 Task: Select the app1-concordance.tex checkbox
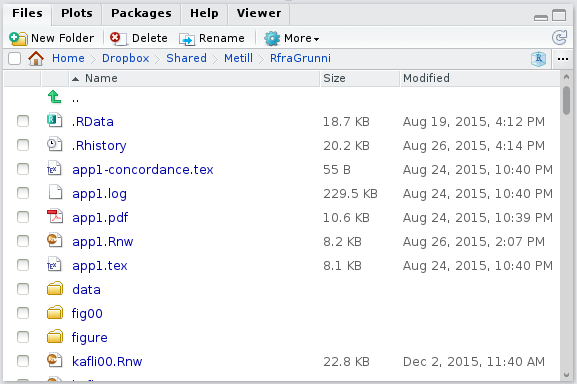23,169
